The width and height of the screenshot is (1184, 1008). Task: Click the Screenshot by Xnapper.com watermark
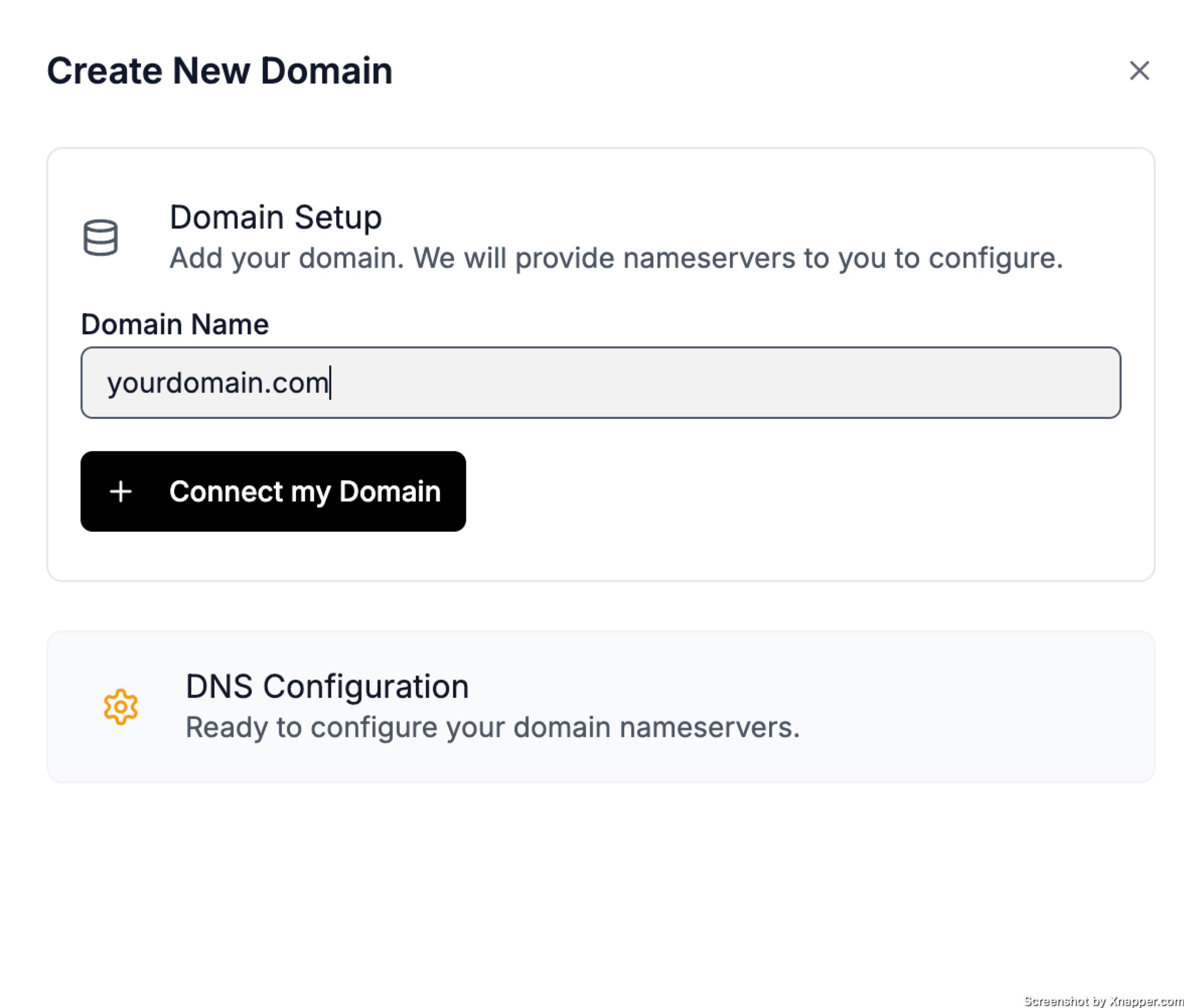(x=1102, y=1000)
